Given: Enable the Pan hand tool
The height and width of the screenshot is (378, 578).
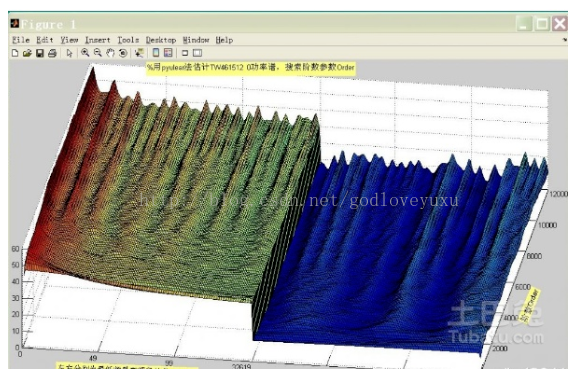Looking at the screenshot, I should [110, 53].
